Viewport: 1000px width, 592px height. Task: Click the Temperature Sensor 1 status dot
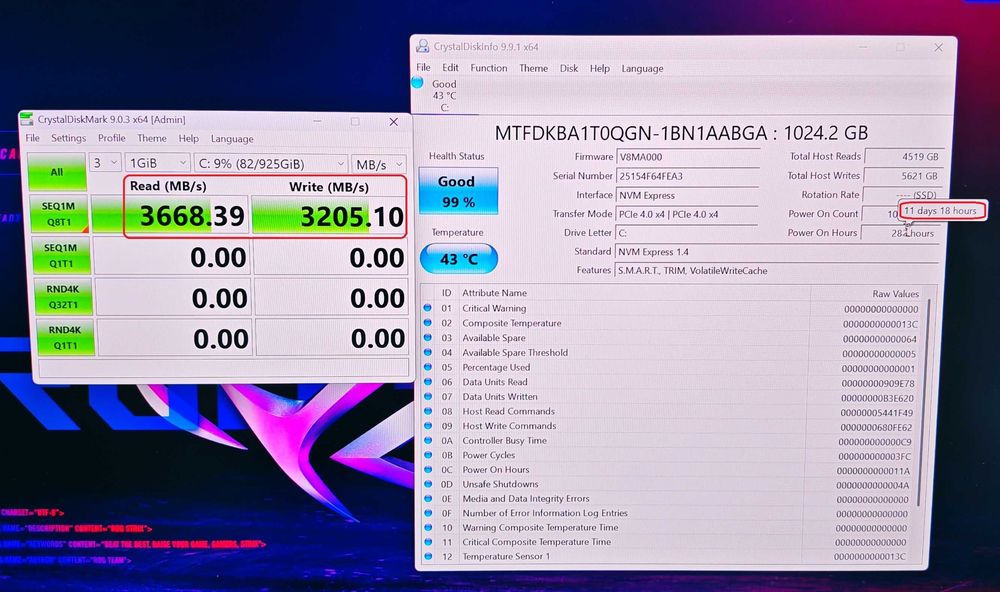pyautogui.click(x=428, y=556)
